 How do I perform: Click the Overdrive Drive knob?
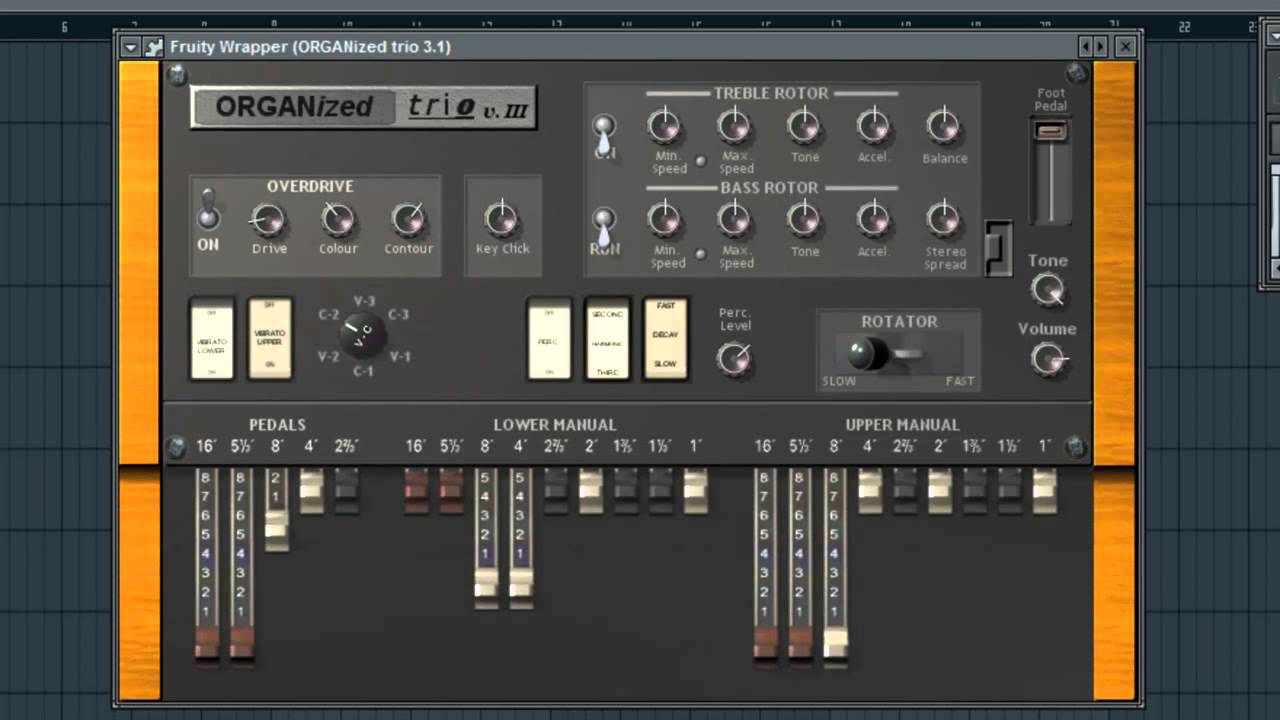point(268,219)
